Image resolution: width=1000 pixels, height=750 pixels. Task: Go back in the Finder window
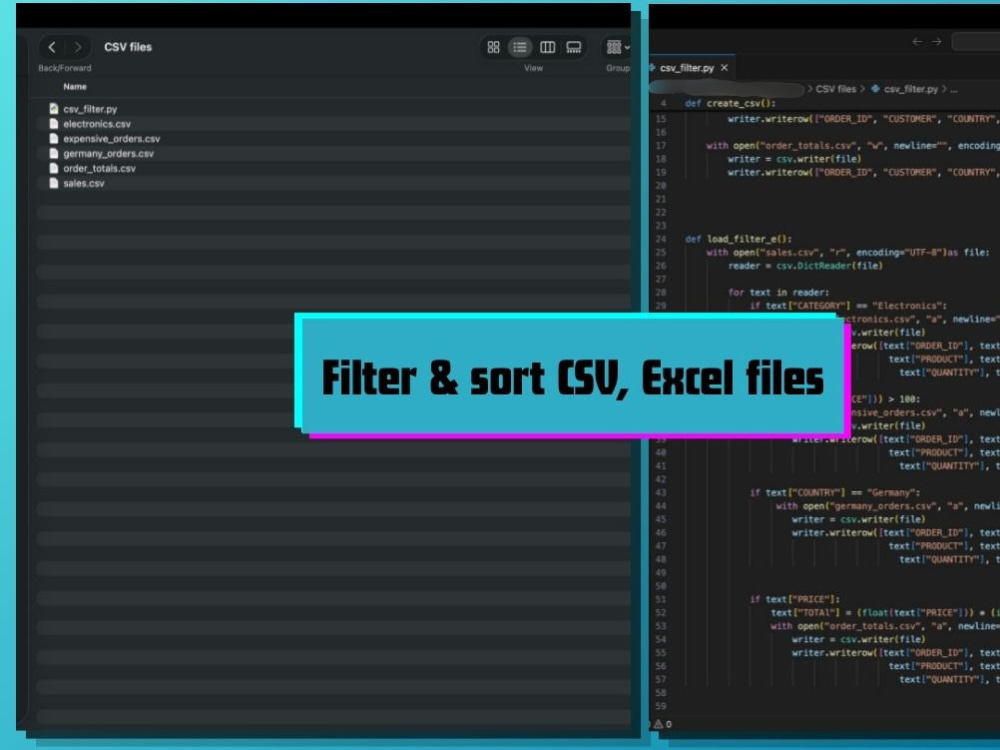[52, 47]
